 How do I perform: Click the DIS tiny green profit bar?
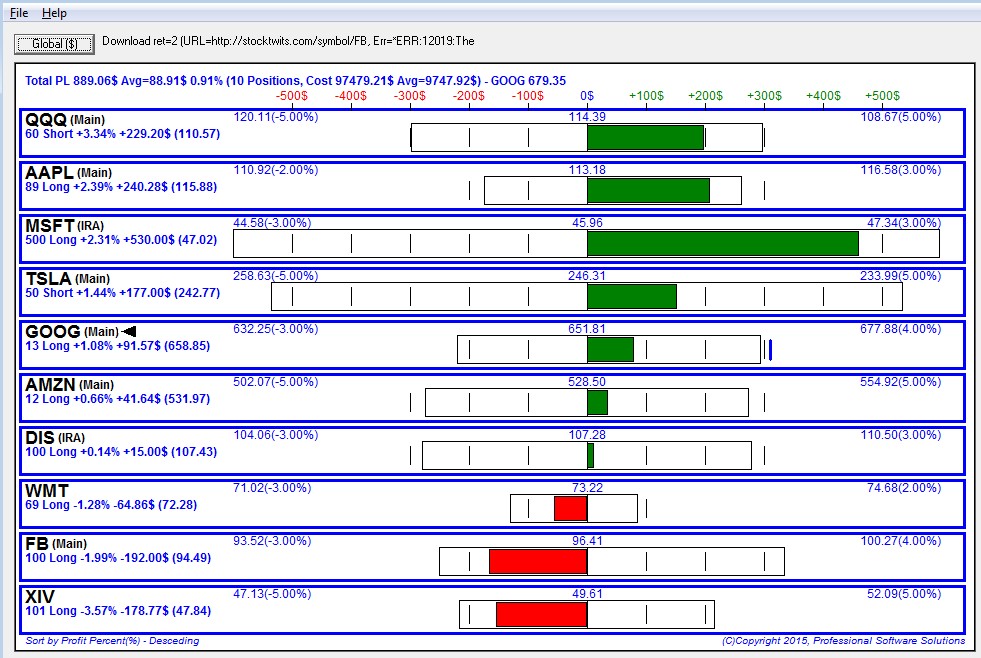pyautogui.click(x=591, y=456)
